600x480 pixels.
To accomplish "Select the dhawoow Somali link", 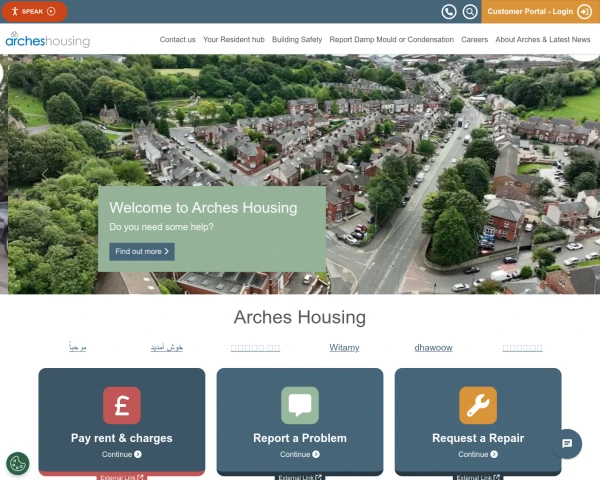I will point(433,348).
